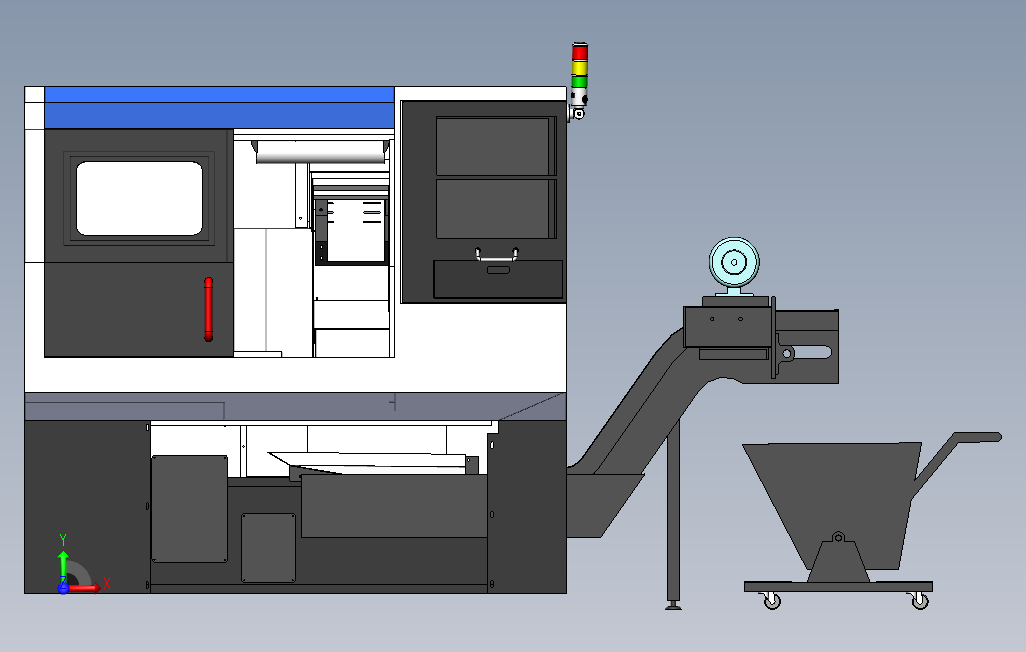Screen dimensions: 1026x652
Task: Click the white handle above the keyboard drawer
Action: click(497, 255)
